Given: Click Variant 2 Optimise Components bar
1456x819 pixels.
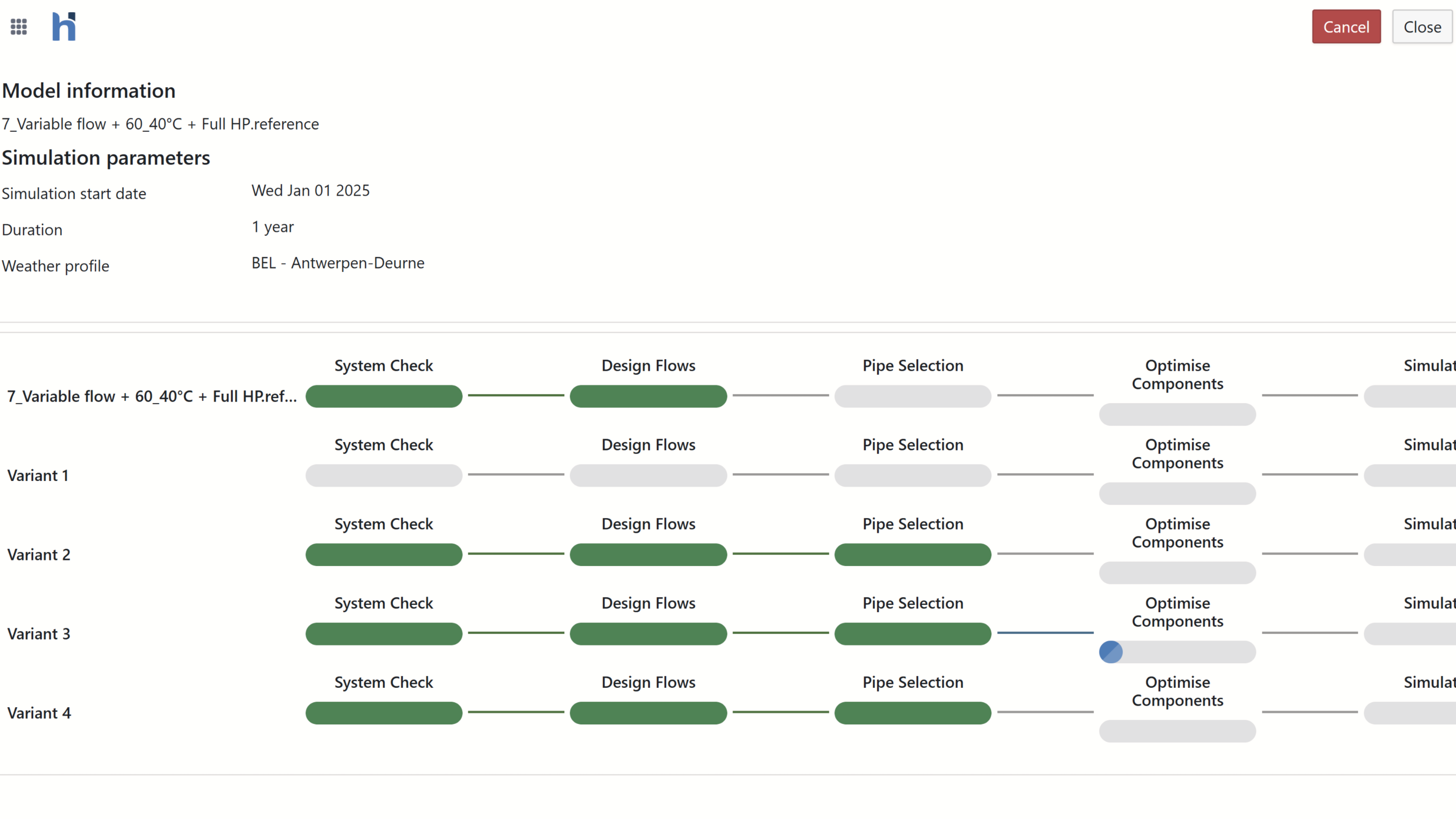Looking at the screenshot, I should (x=1177, y=572).
